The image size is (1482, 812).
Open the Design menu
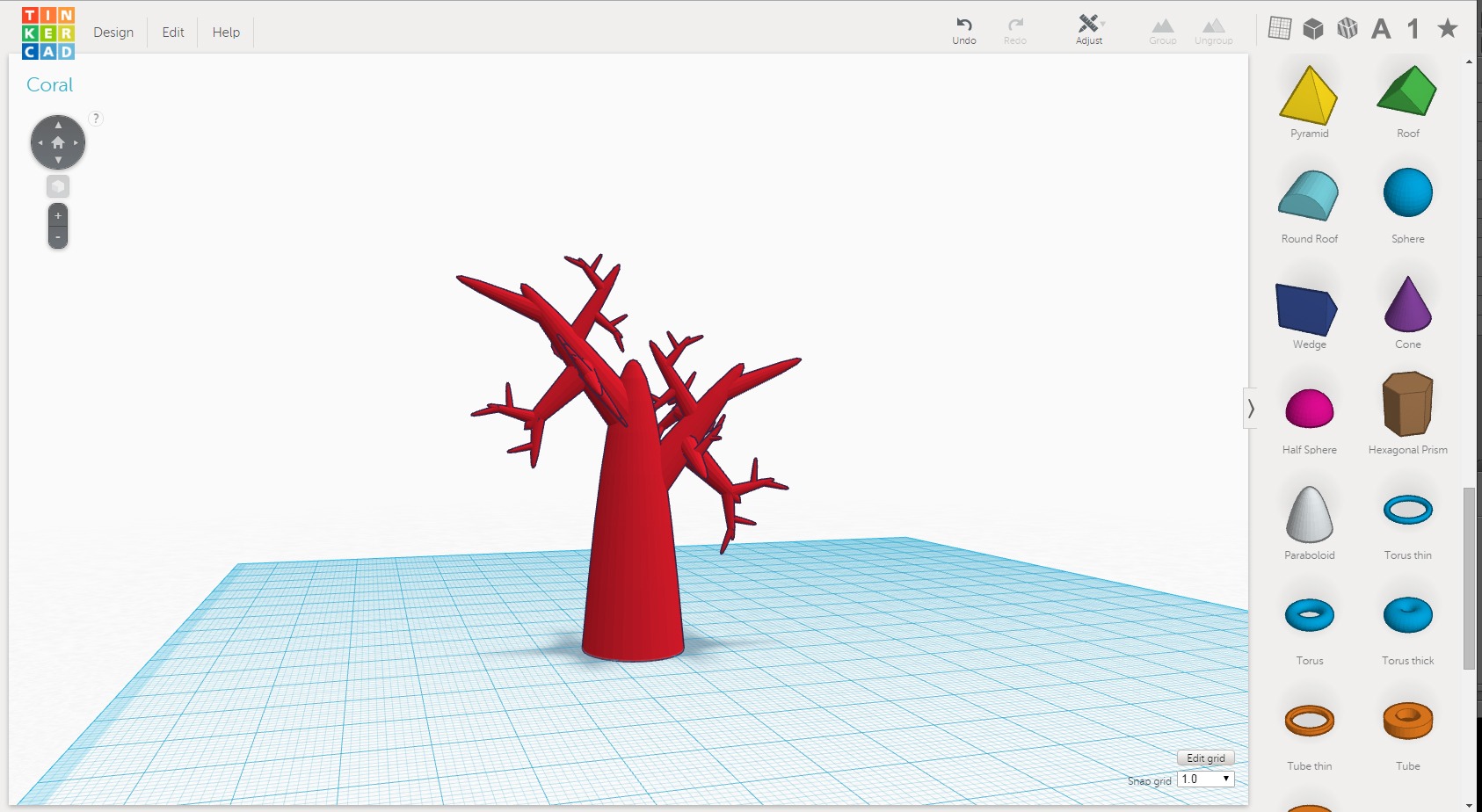coord(113,33)
